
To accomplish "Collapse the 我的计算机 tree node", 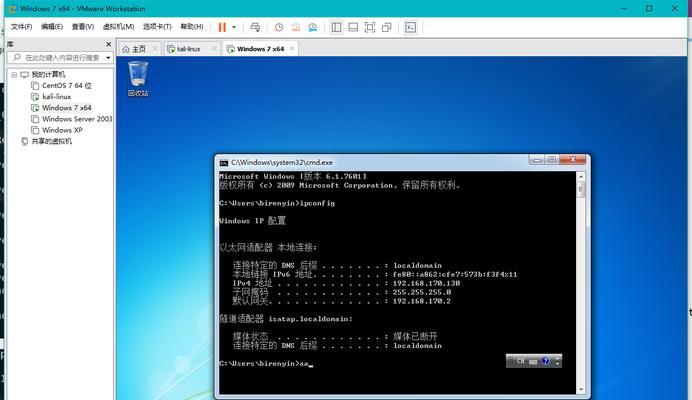I will click(15, 74).
